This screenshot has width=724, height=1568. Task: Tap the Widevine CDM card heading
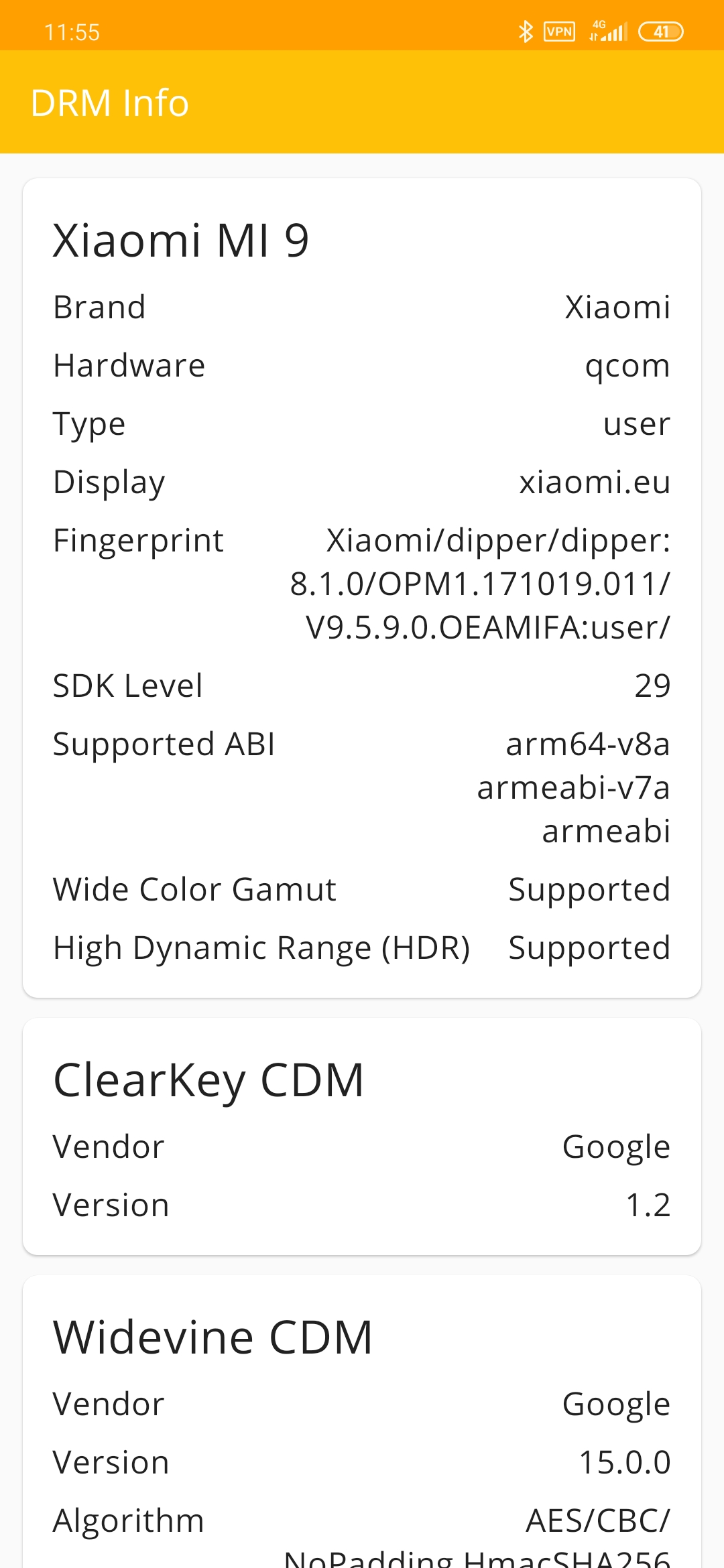(x=213, y=1337)
